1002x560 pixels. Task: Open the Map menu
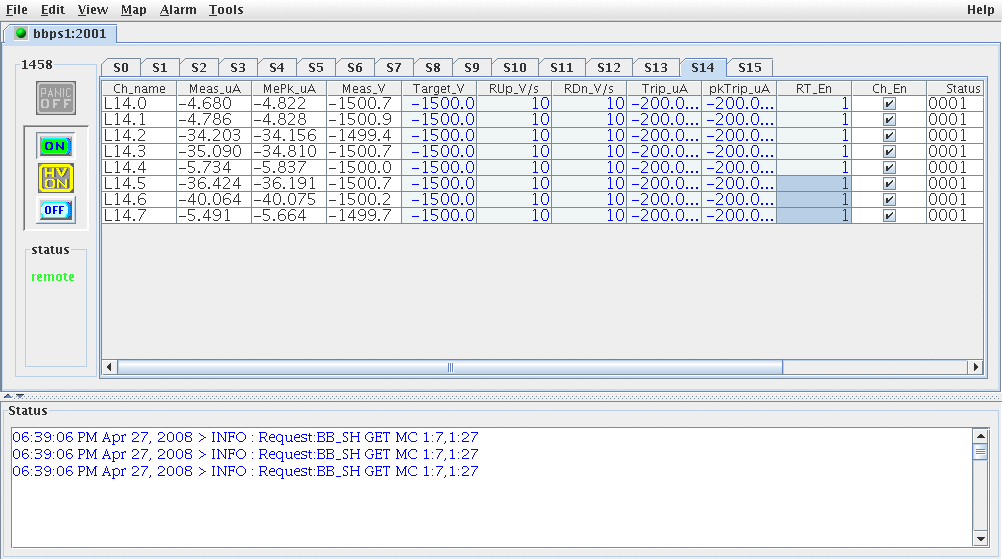(134, 10)
